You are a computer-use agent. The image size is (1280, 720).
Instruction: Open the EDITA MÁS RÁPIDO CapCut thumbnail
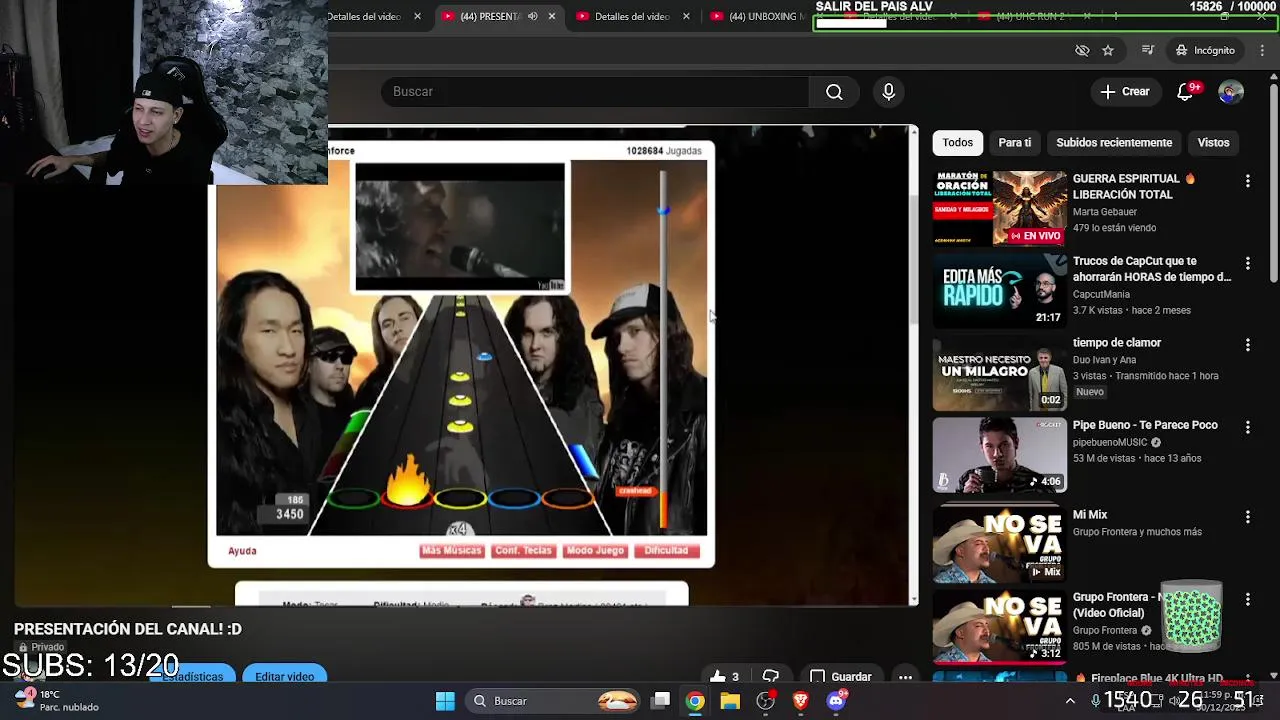[x=1000, y=290]
